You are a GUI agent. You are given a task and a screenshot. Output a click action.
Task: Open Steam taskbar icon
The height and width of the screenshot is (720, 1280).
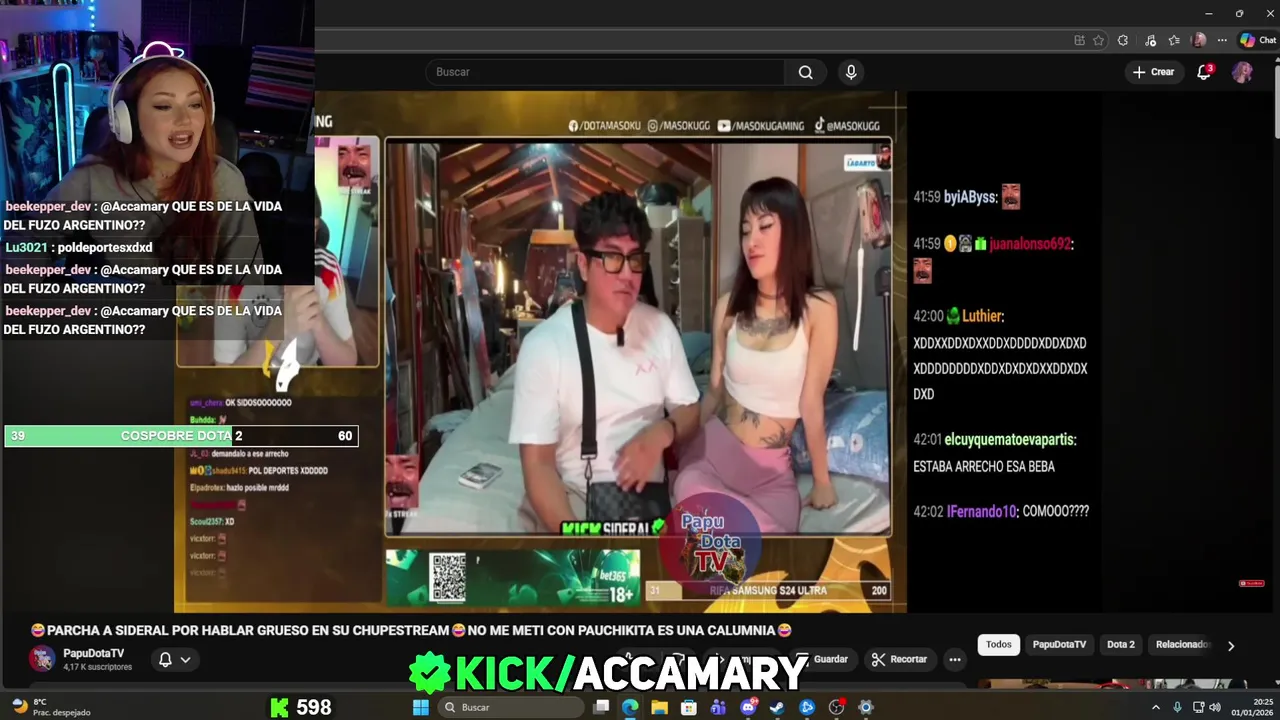point(777,707)
